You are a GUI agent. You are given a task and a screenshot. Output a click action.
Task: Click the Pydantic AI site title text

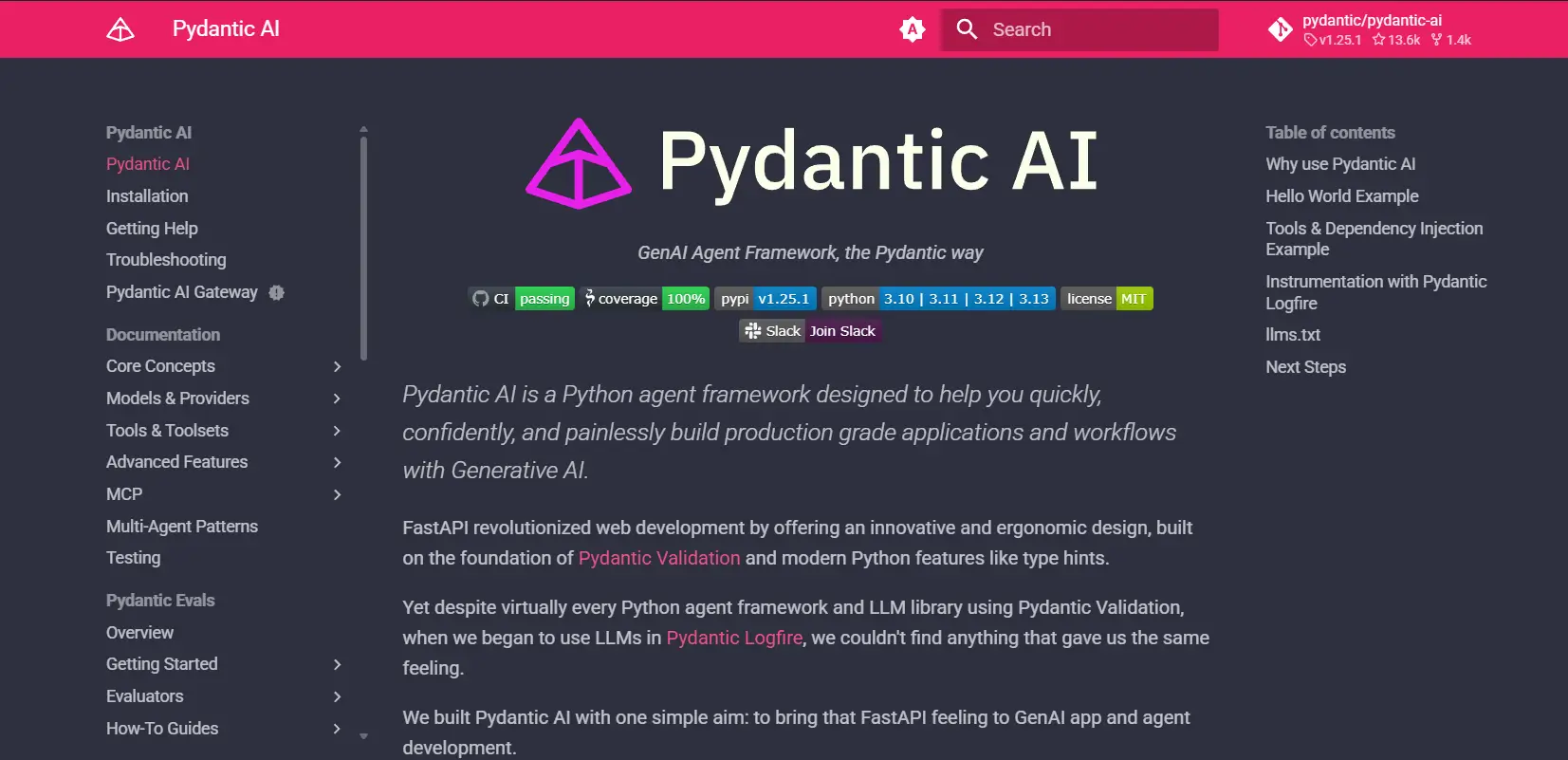[x=226, y=29]
